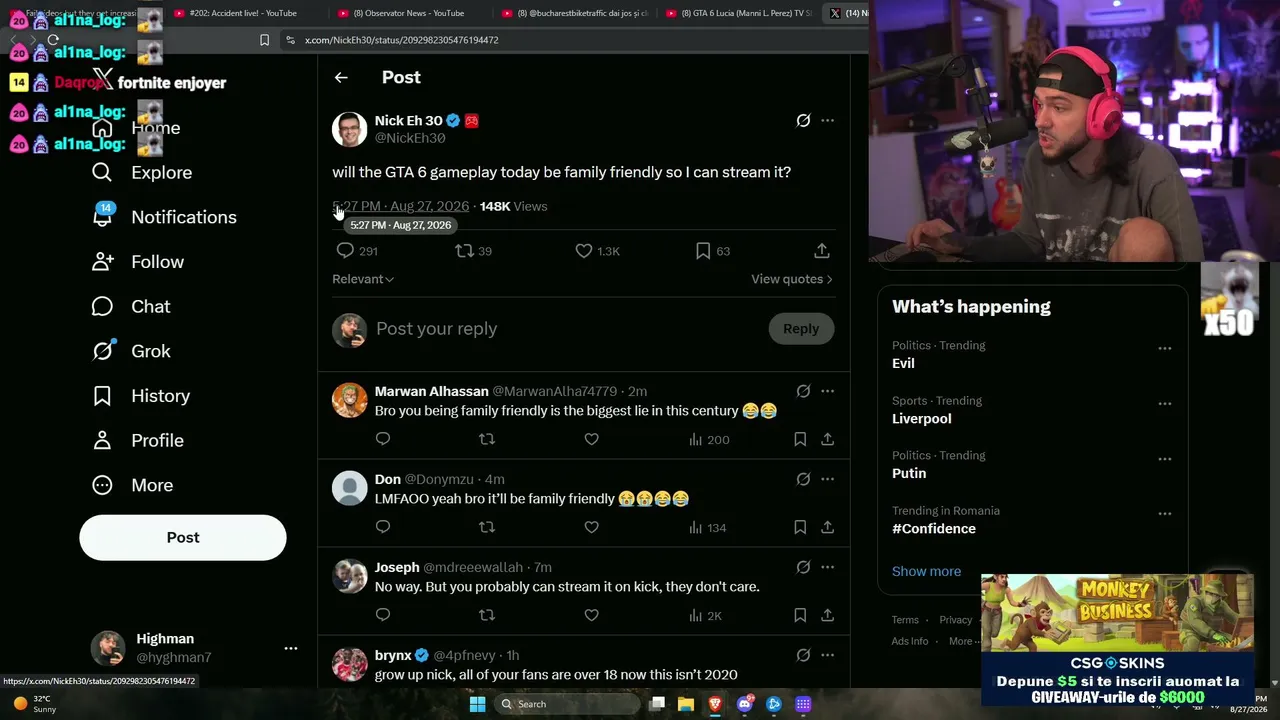Open Follow in the sidebar menu

tap(138, 262)
